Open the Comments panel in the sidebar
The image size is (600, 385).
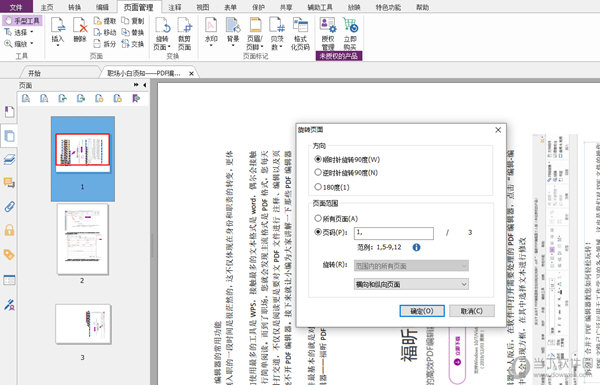tap(9, 183)
